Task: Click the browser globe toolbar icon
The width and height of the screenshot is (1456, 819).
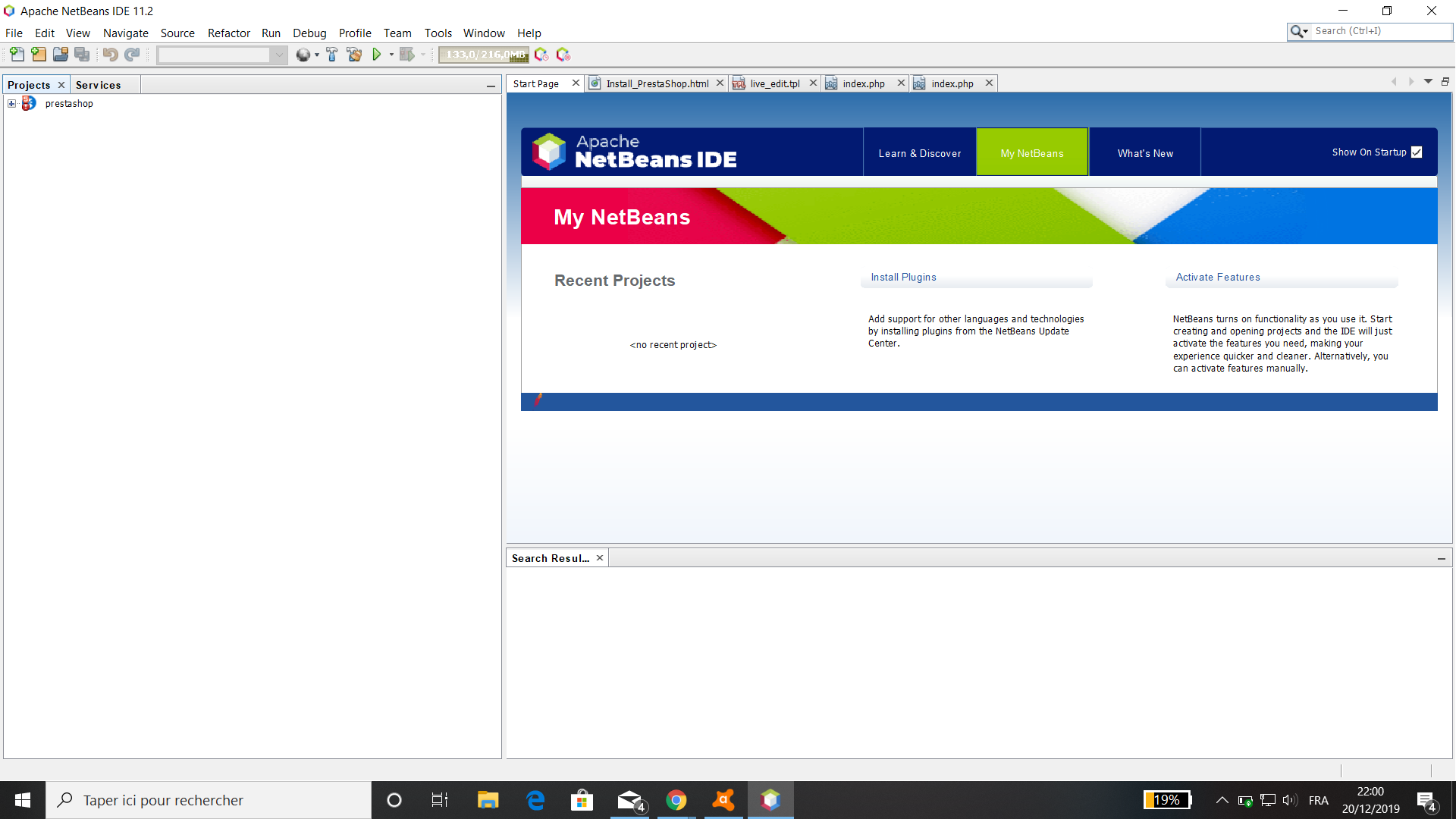Action: 303,55
